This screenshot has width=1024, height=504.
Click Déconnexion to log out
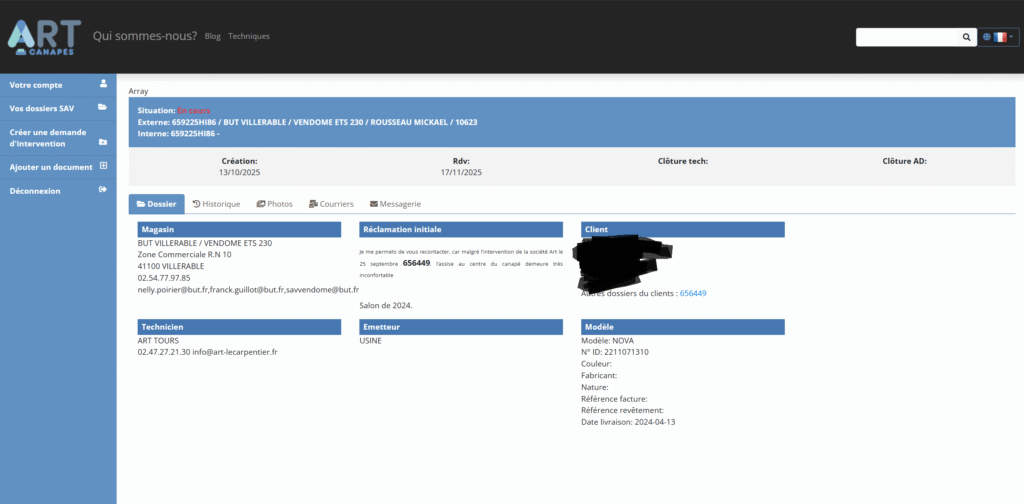point(36,191)
